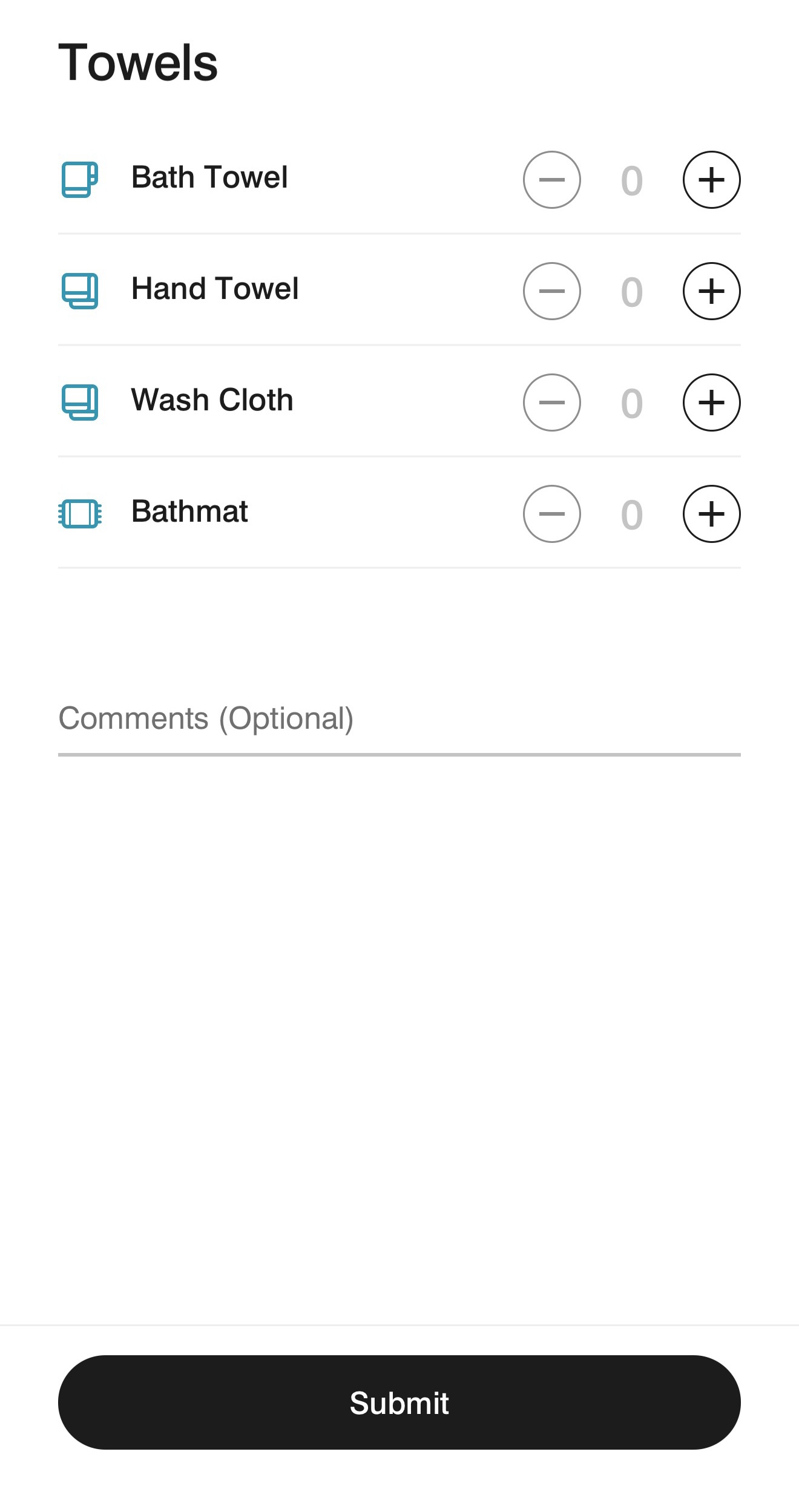This screenshot has width=799, height=1512.
Task: Click the Hand Towel icon
Action: click(80, 291)
